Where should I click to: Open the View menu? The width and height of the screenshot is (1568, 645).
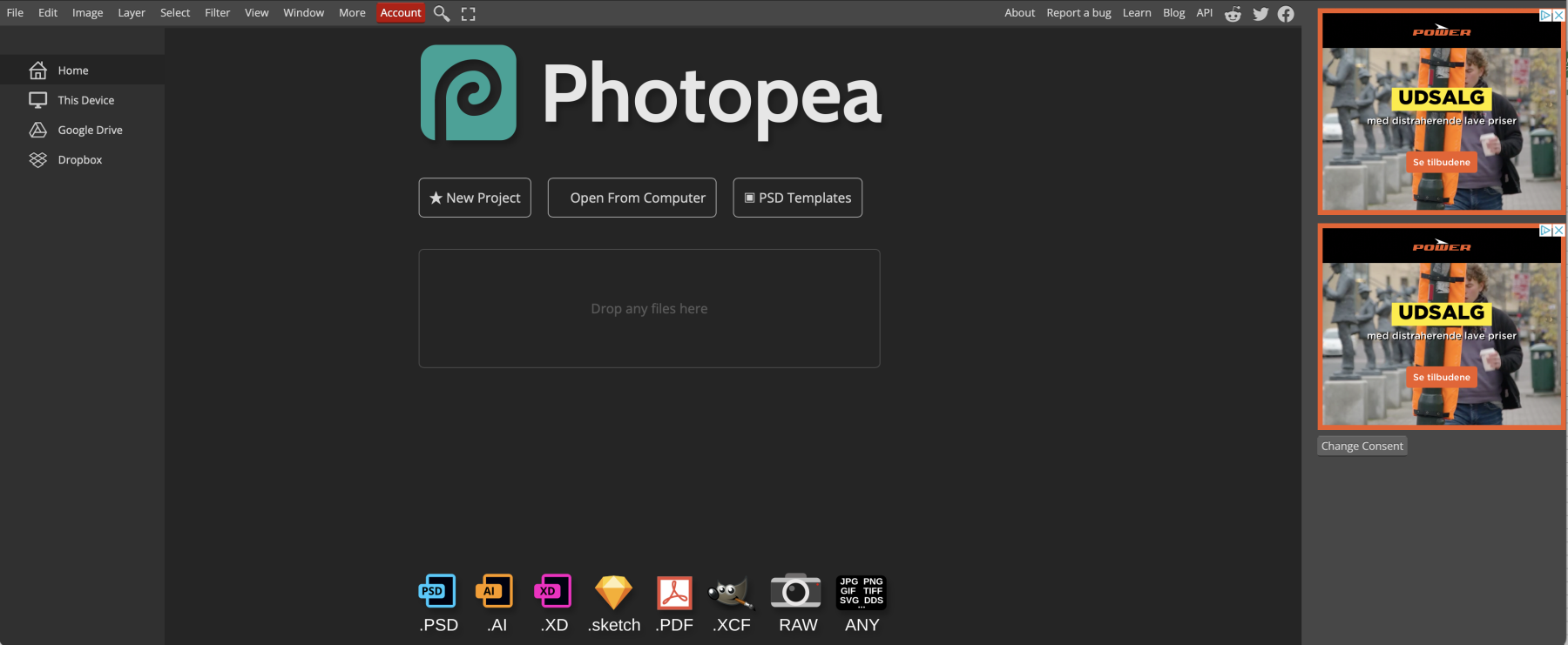pos(257,13)
